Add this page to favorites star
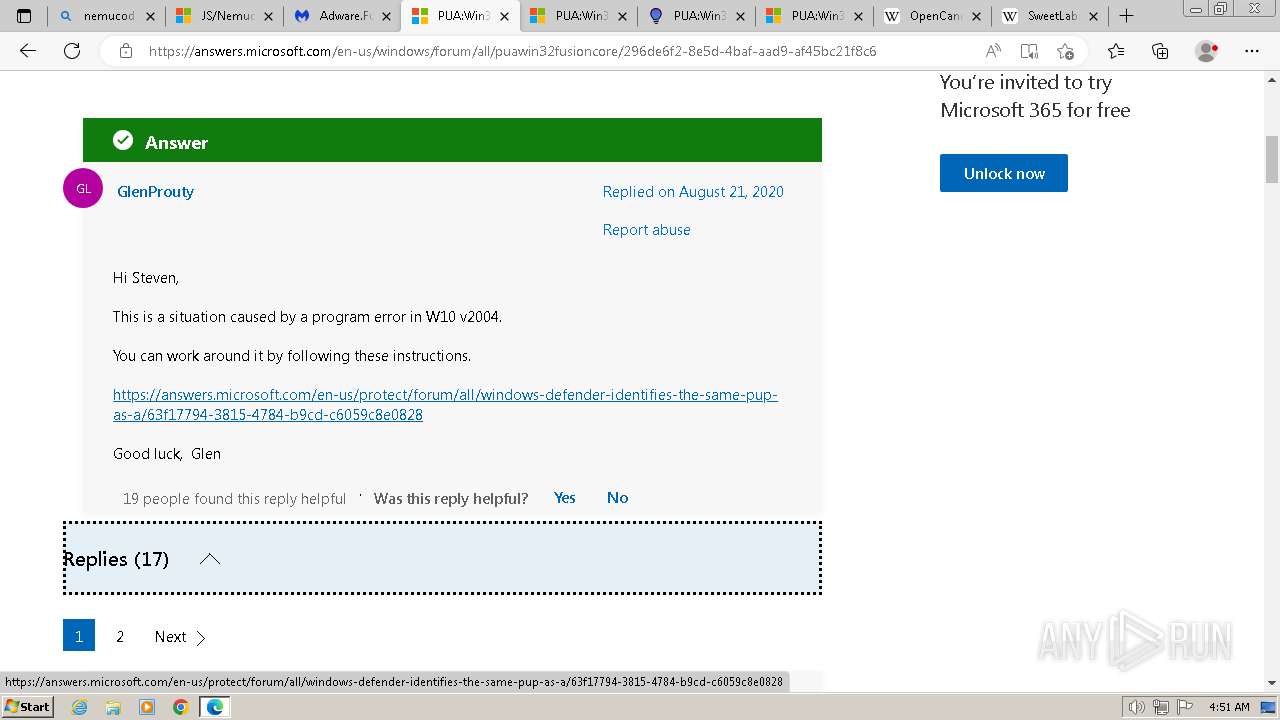 point(1065,51)
